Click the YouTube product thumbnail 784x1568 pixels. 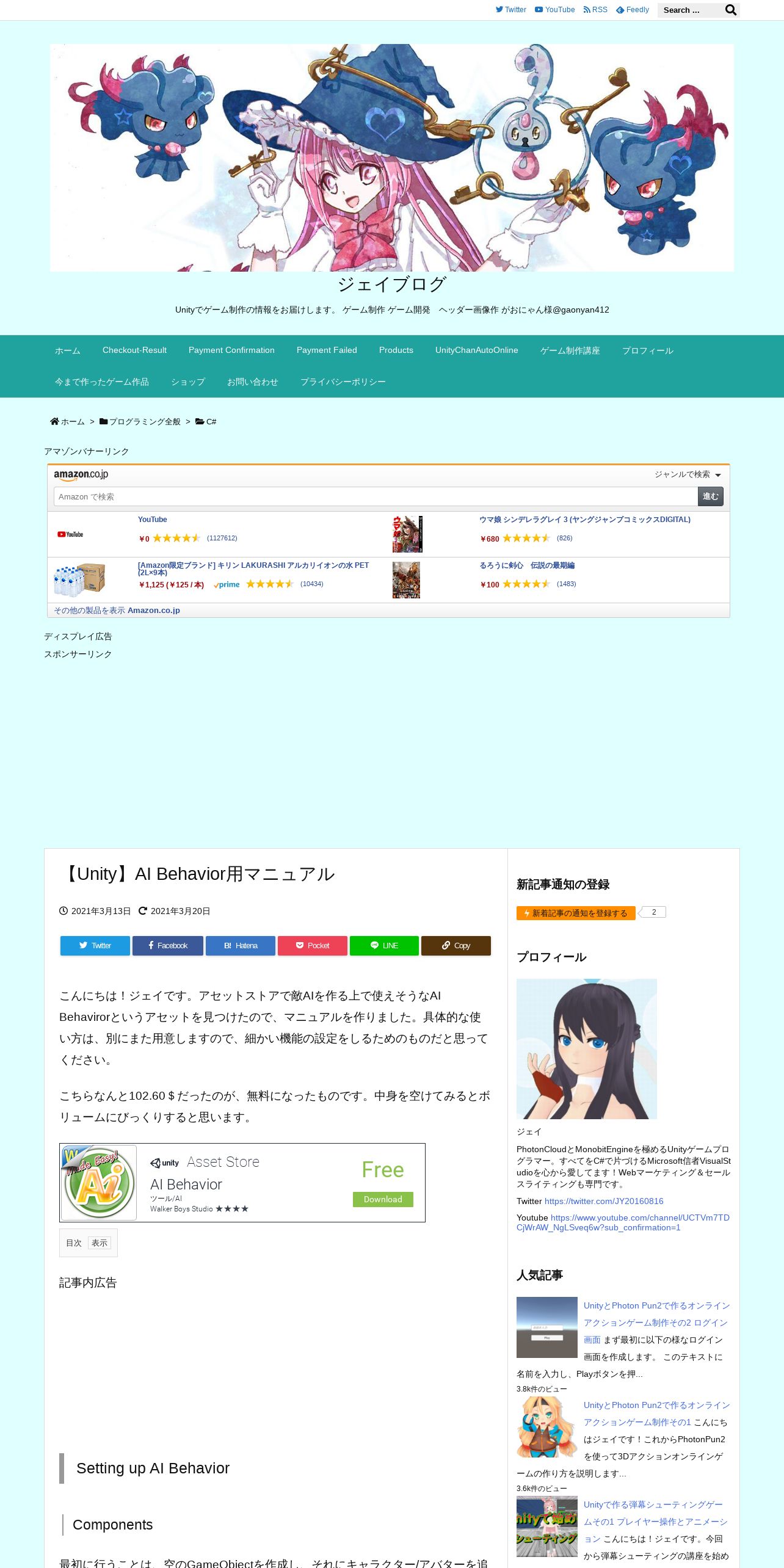(x=70, y=534)
